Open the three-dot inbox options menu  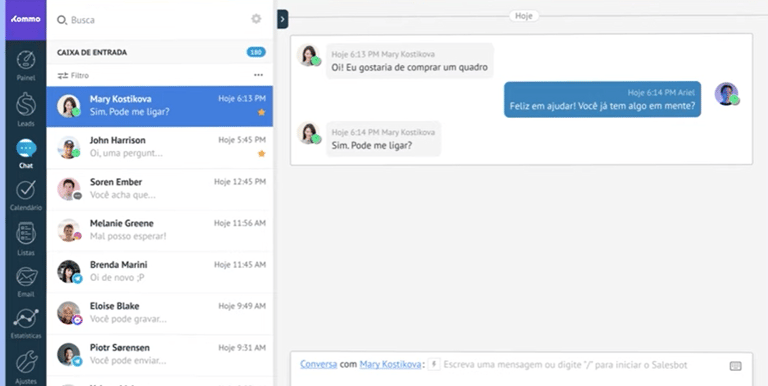point(259,75)
